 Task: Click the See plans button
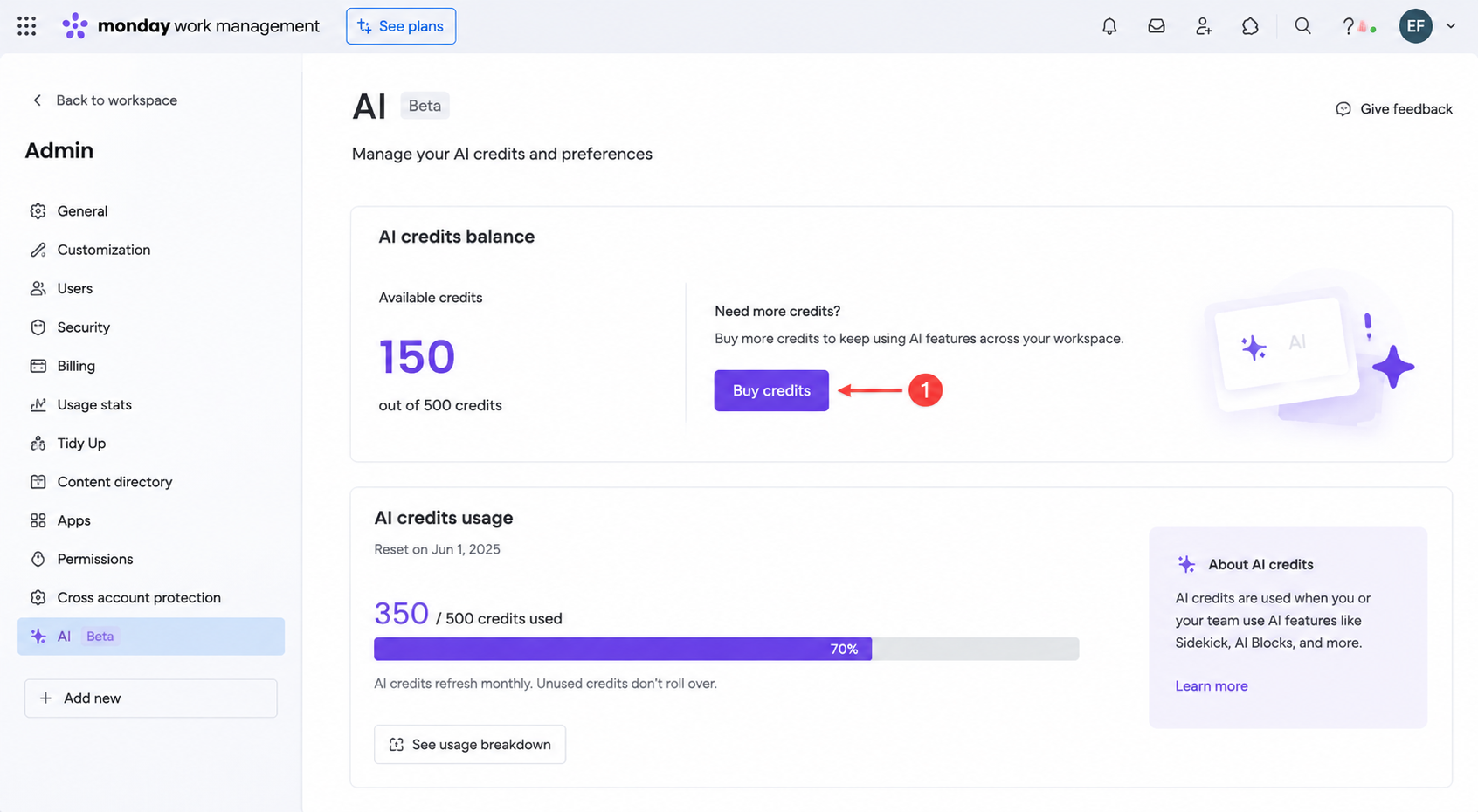pos(401,26)
